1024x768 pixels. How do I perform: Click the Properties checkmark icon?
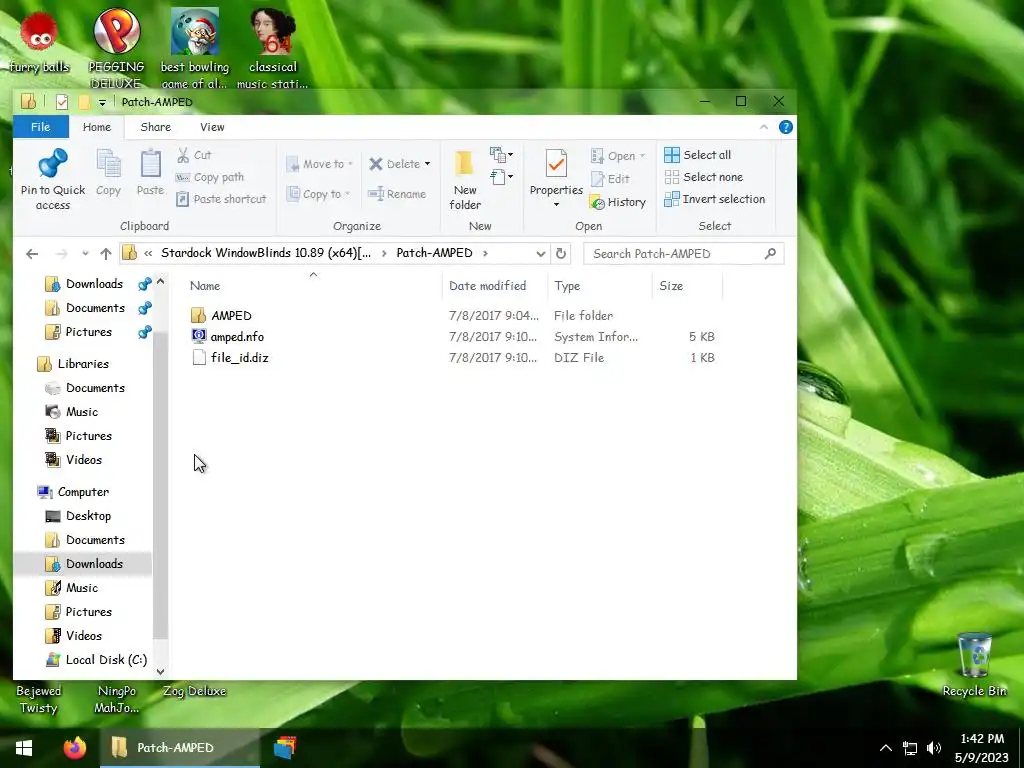(x=556, y=163)
